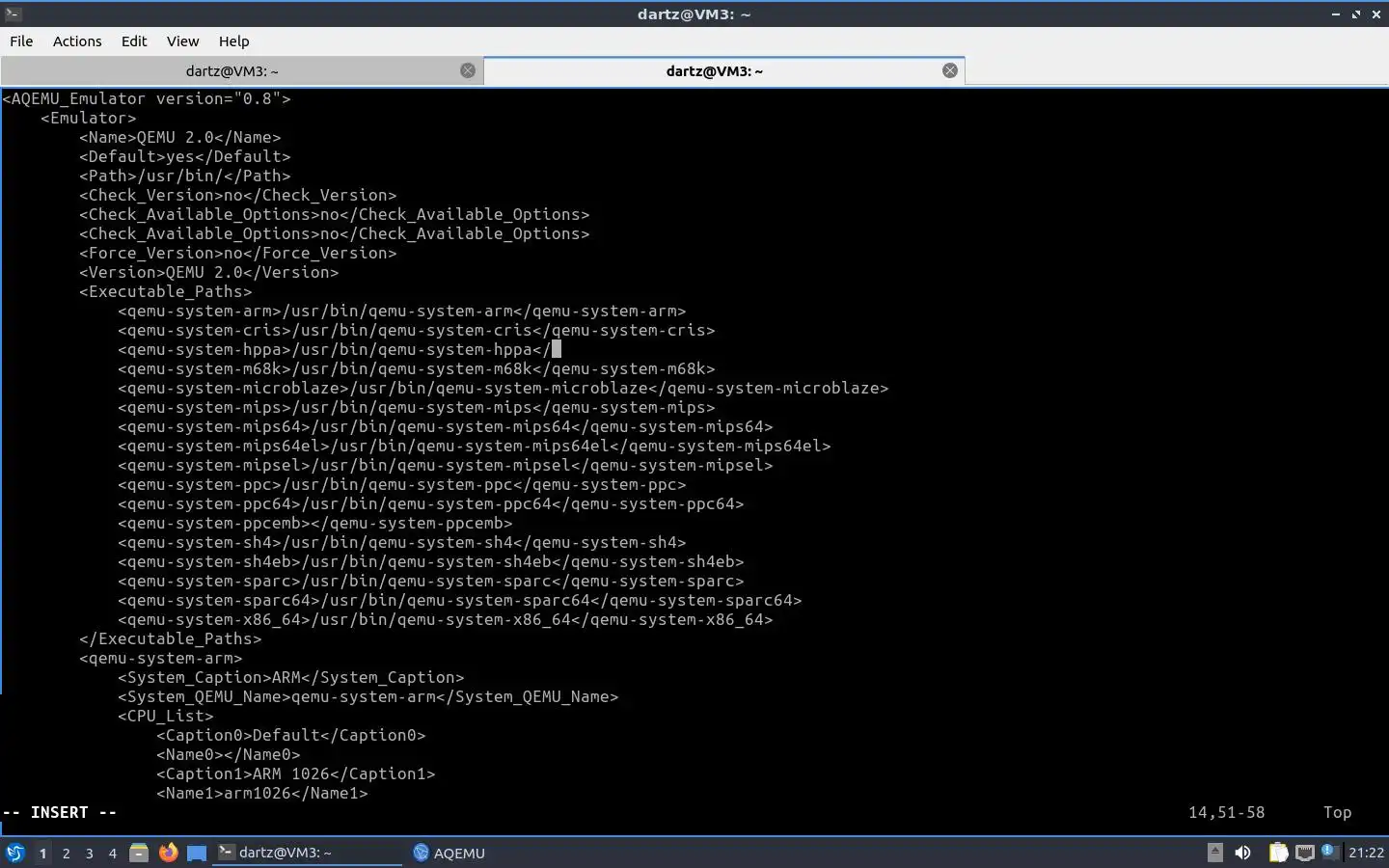Click the qemu-system-cris path line
The width and height of the screenshot is (1389, 868).
[417, 330]
